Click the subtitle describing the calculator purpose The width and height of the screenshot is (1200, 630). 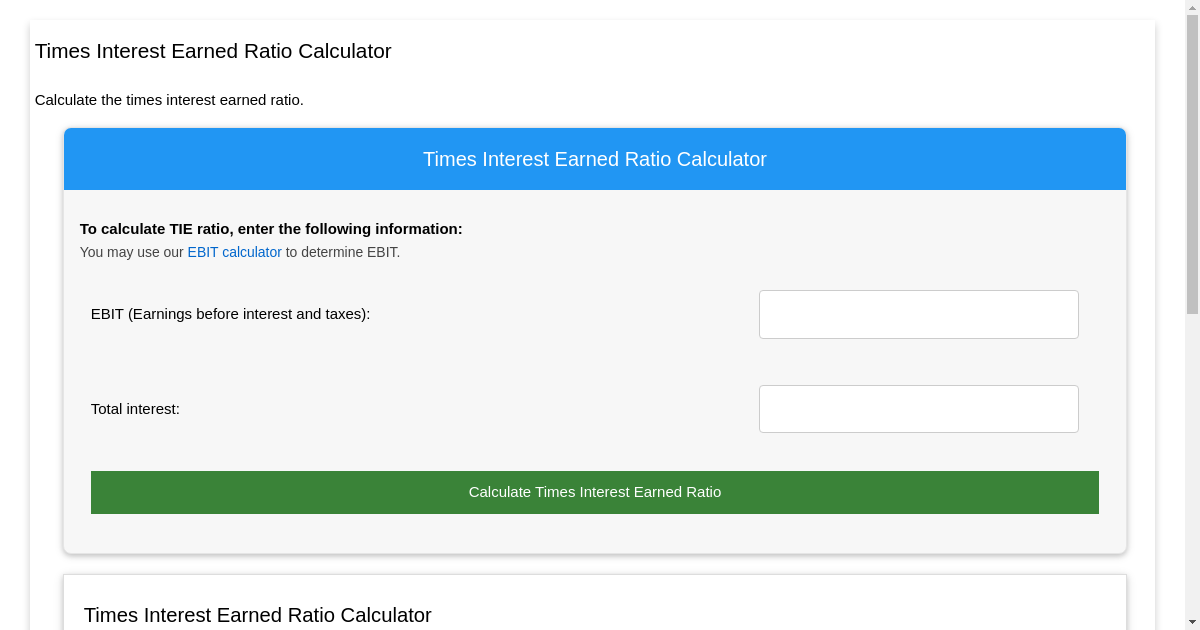click(169, 100)
